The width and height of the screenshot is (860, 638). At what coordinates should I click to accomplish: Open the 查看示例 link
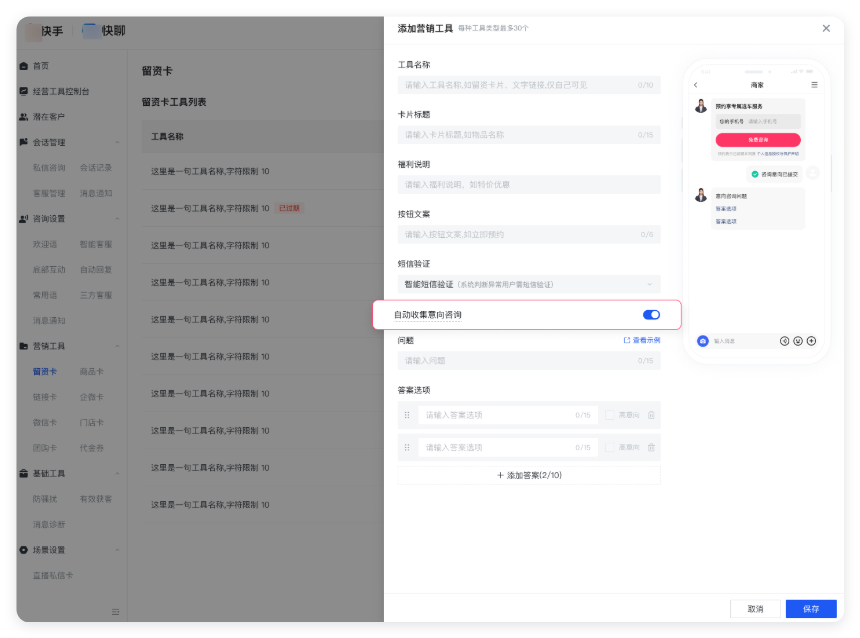pyautogui.click(x=641, y=340)
